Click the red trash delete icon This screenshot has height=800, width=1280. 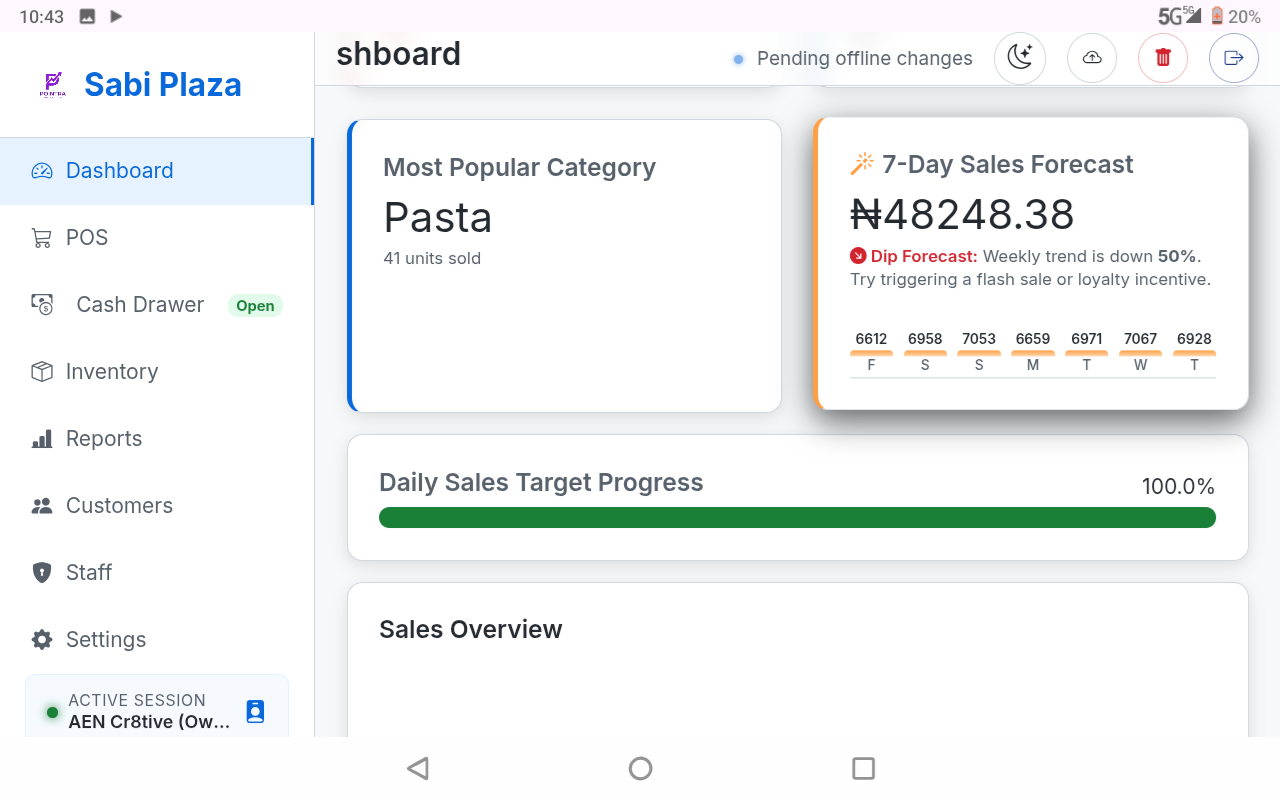[1163, 58]
